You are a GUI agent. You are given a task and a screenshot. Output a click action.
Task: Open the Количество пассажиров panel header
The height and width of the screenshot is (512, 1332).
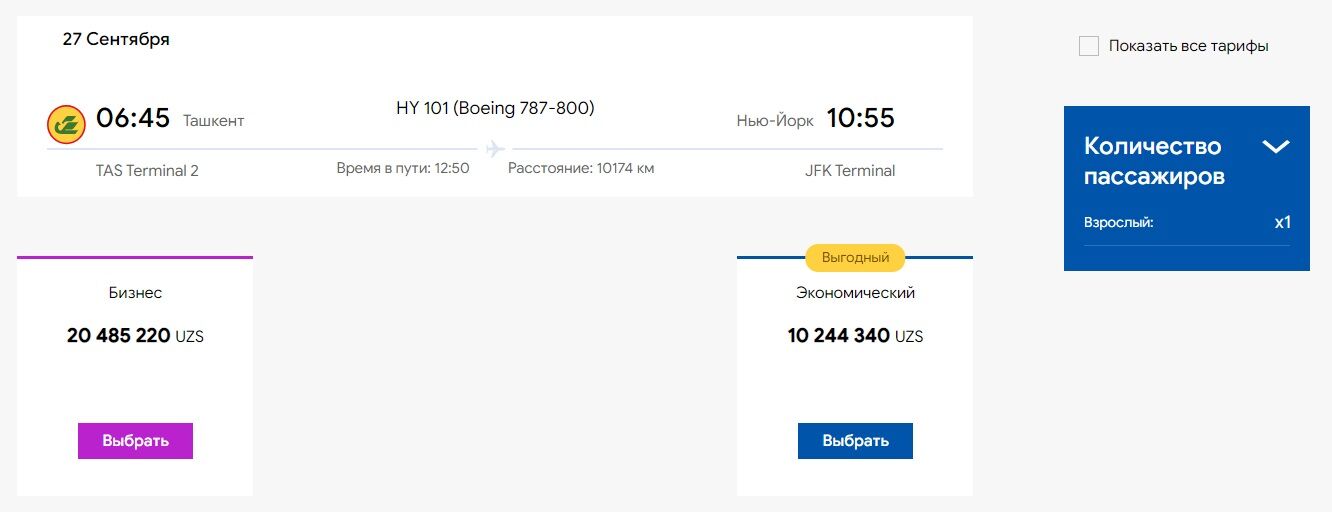pyautogui.click(x=1186, y=161)
